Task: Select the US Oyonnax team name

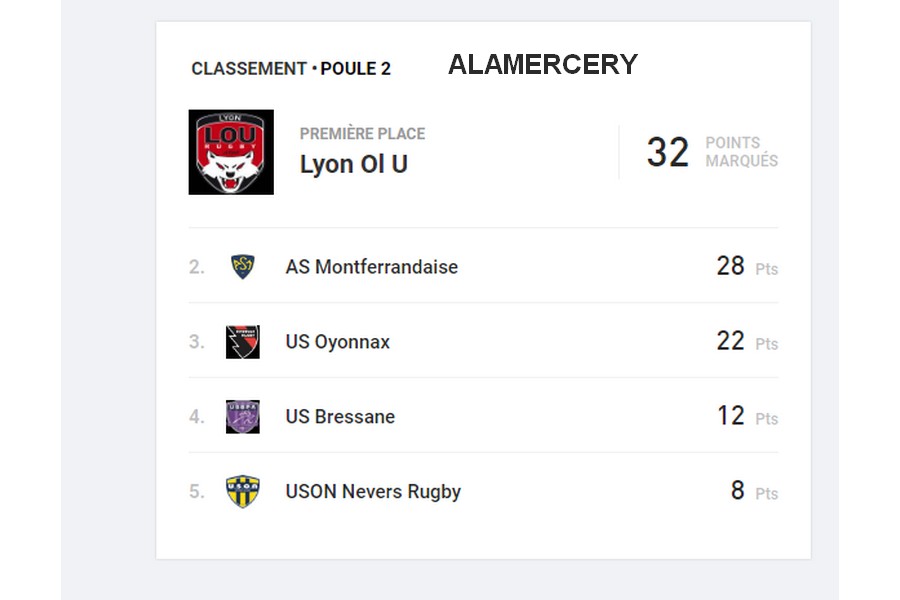Action: pos(338,342)
